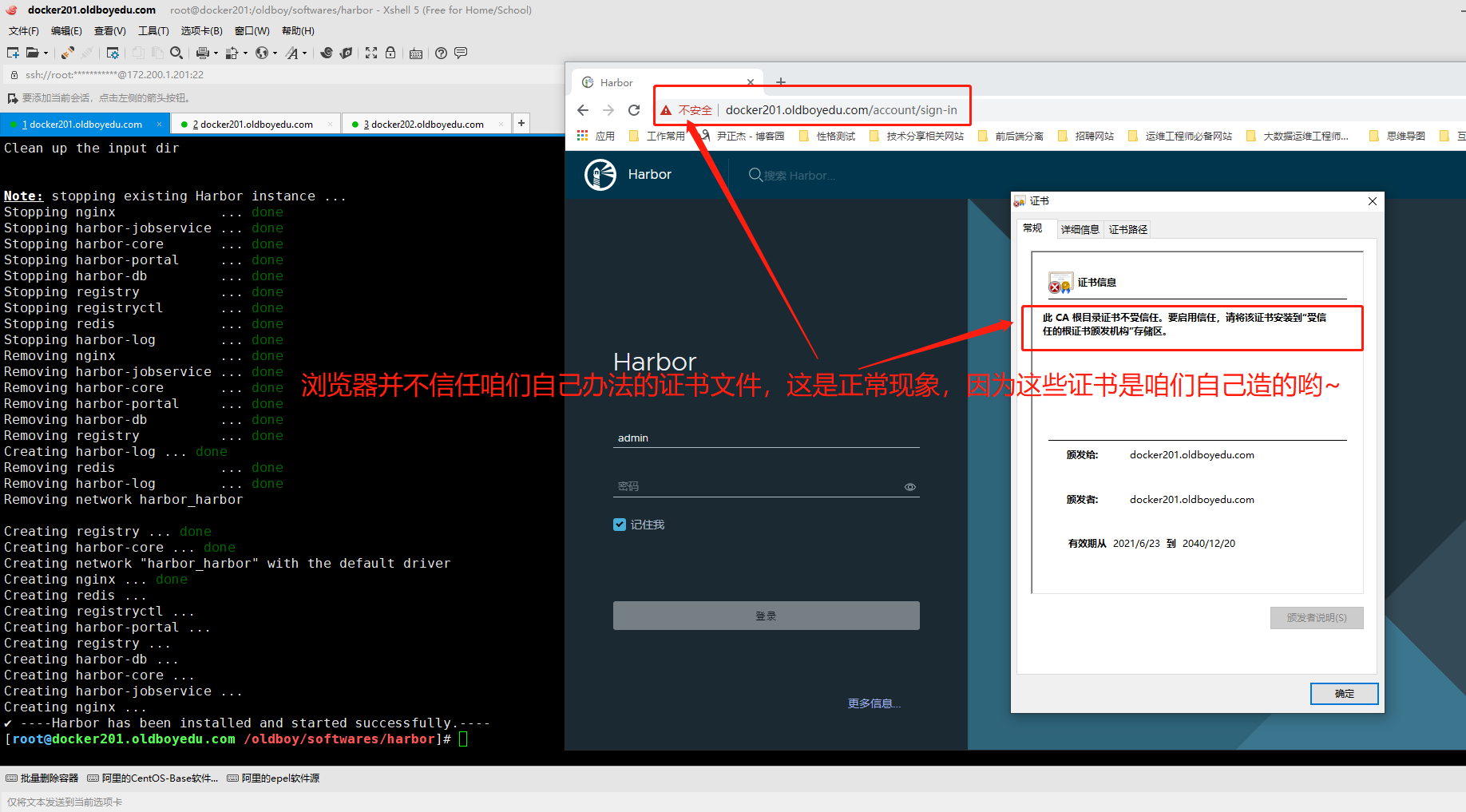Click the session Properties gear icon
This screenshot has width=1466, height=812.
point(113,53)
